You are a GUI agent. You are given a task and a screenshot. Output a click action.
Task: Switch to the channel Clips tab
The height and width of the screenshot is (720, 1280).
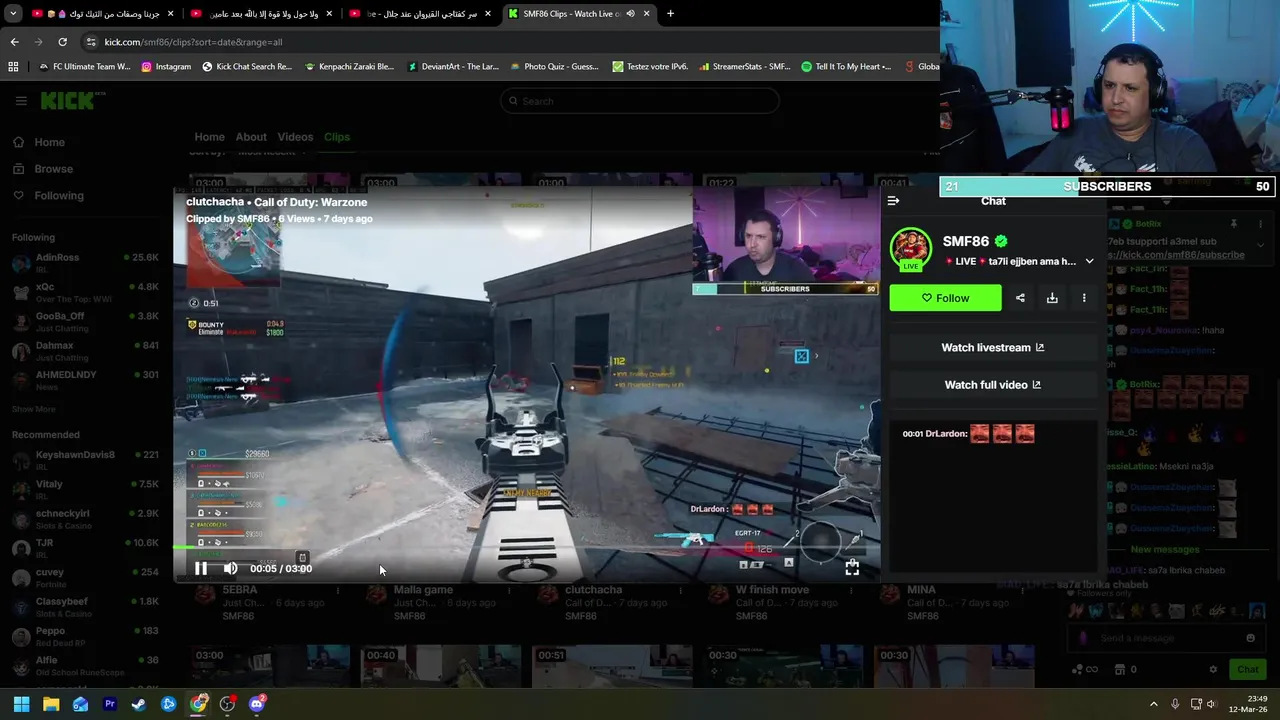(x=337, y=137)
